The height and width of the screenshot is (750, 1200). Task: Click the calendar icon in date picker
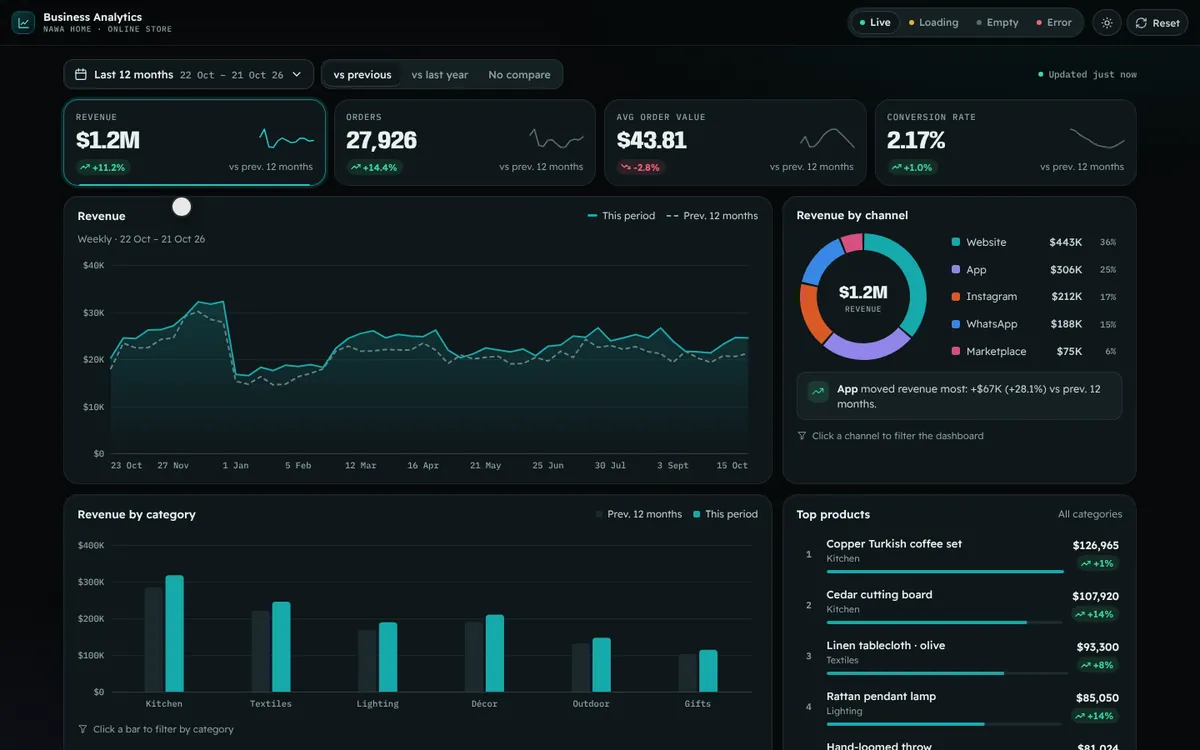click(x=81, y=75)
